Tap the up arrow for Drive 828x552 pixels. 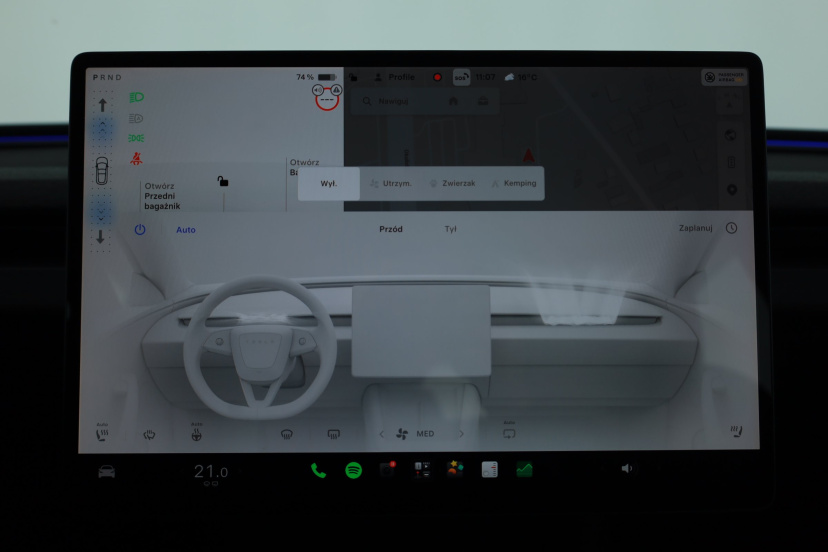coord(102,105)
